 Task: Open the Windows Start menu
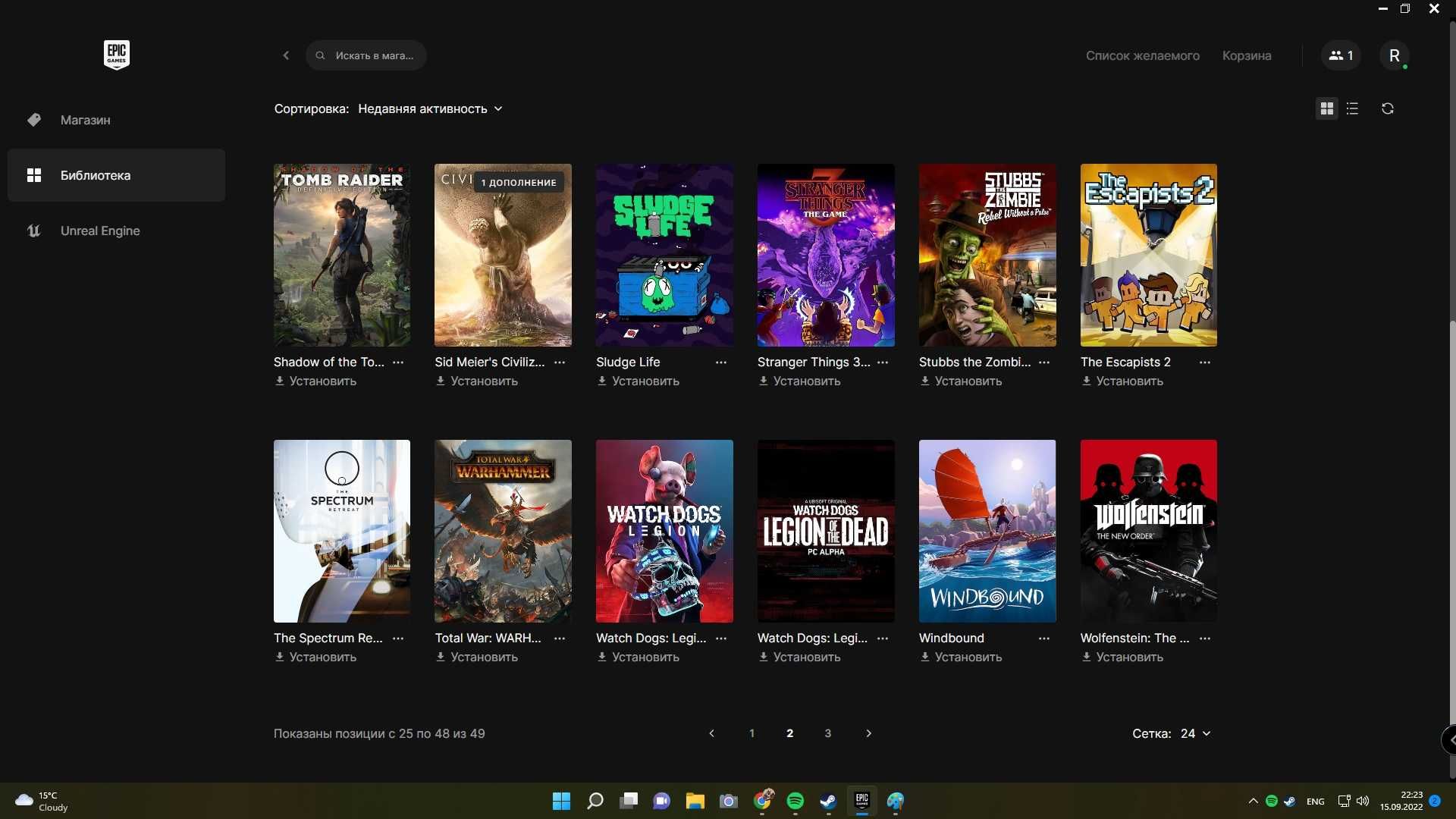click(561, 801)
